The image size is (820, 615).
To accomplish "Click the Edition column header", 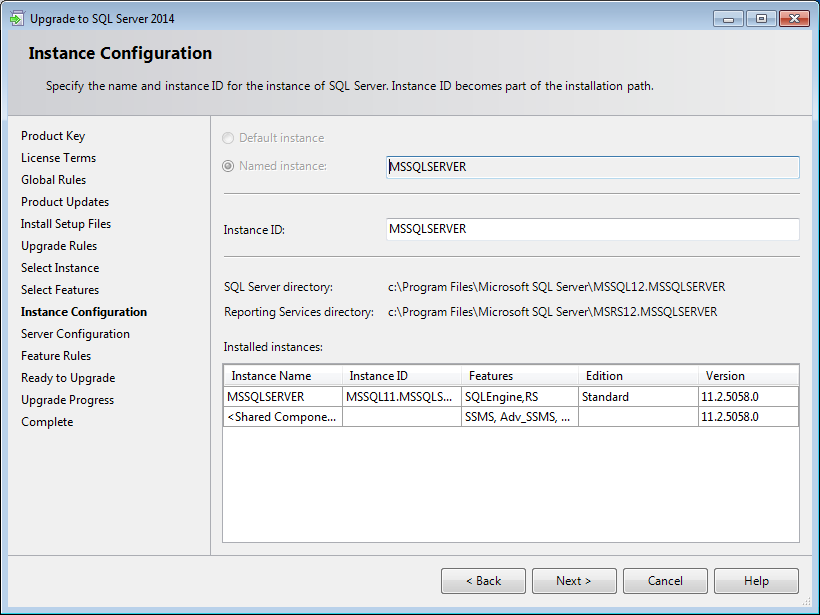I will [638, 375].
